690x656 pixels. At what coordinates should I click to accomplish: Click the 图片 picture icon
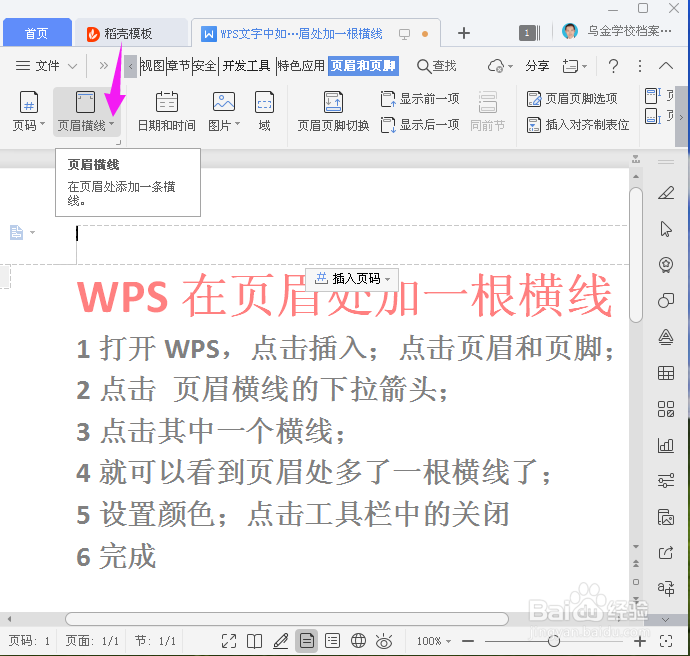click(224, 102)
